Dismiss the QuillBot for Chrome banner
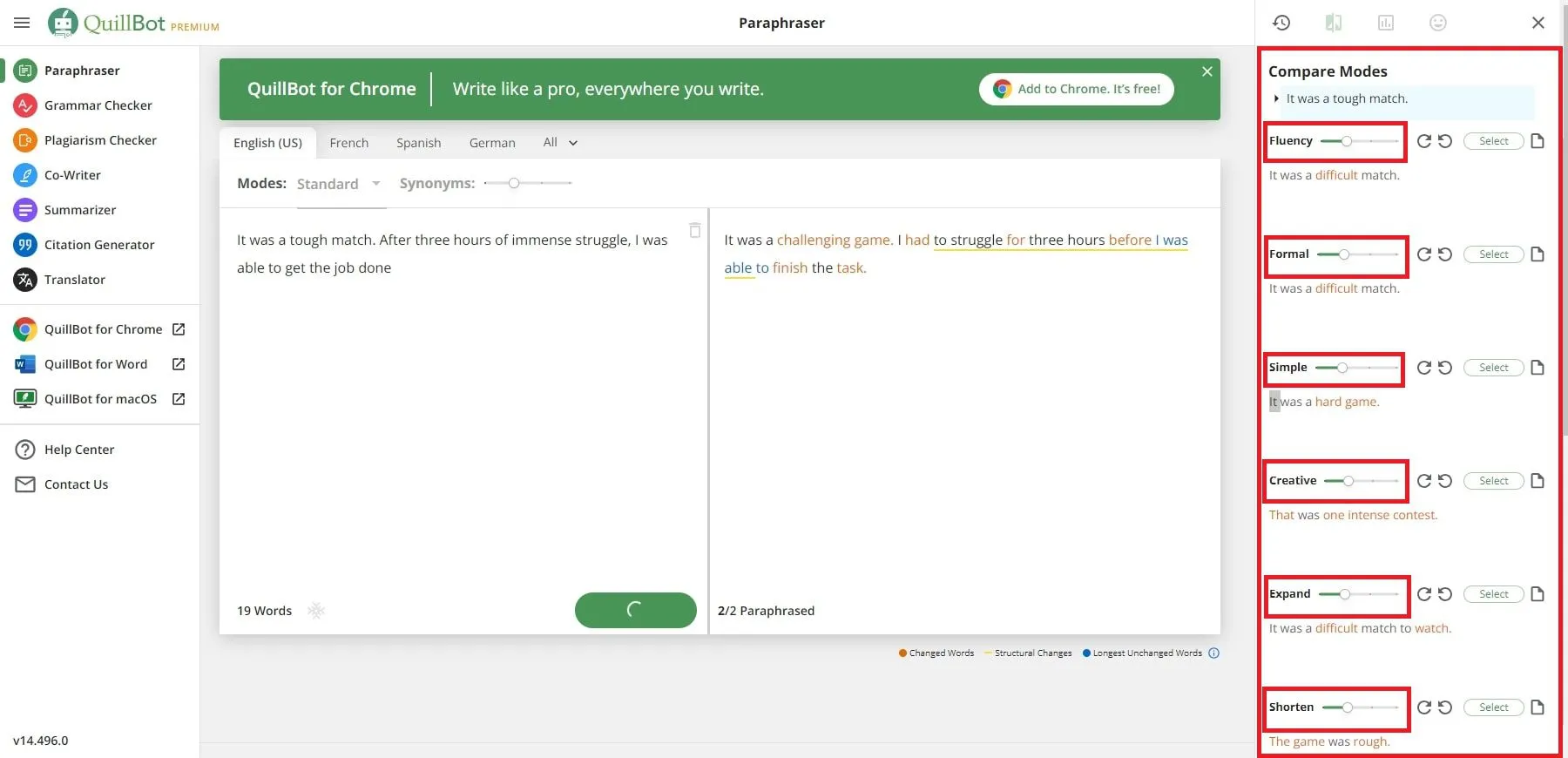 (x=1207, y=71)
